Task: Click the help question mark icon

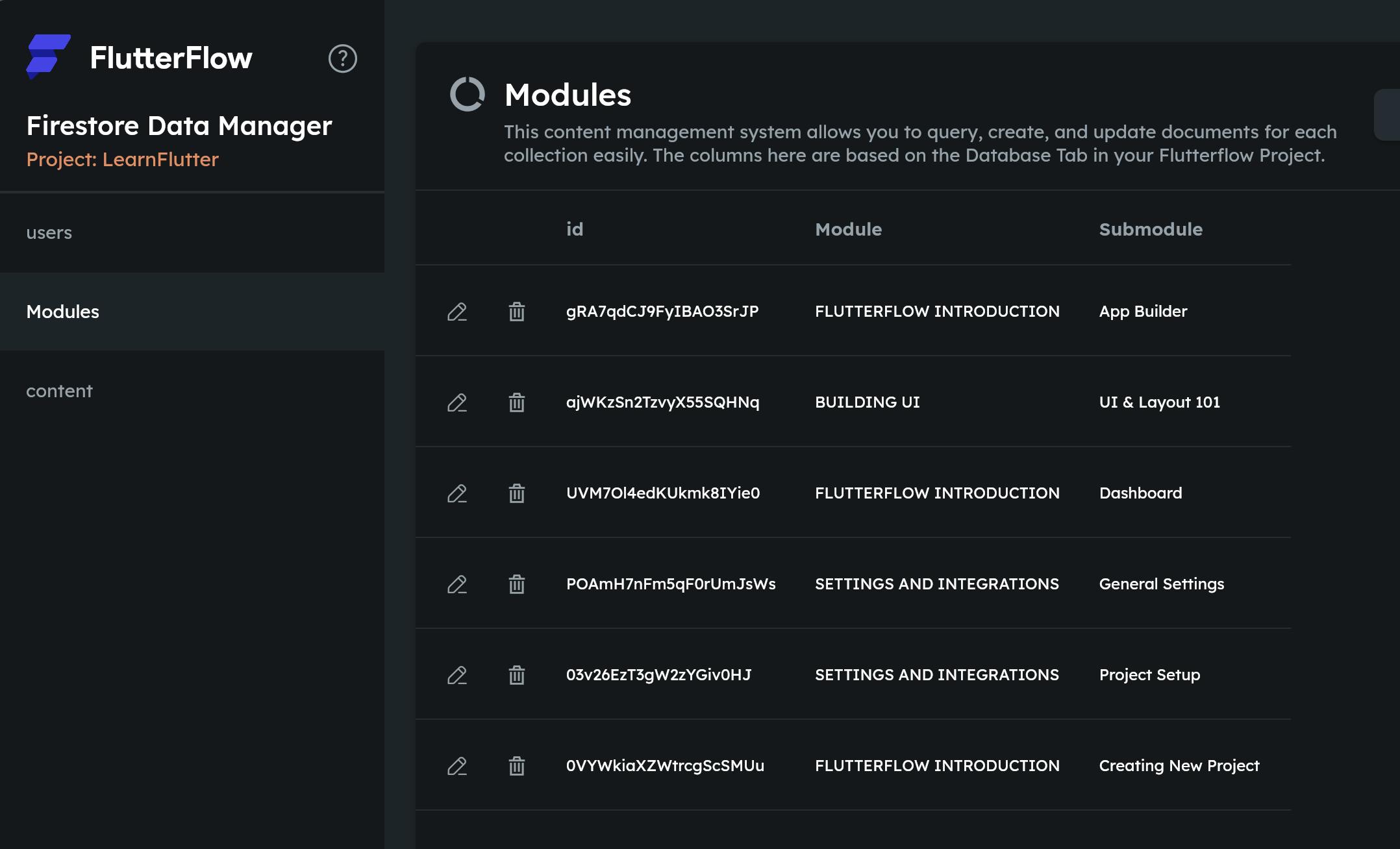Action: click(x=342, y=58)
